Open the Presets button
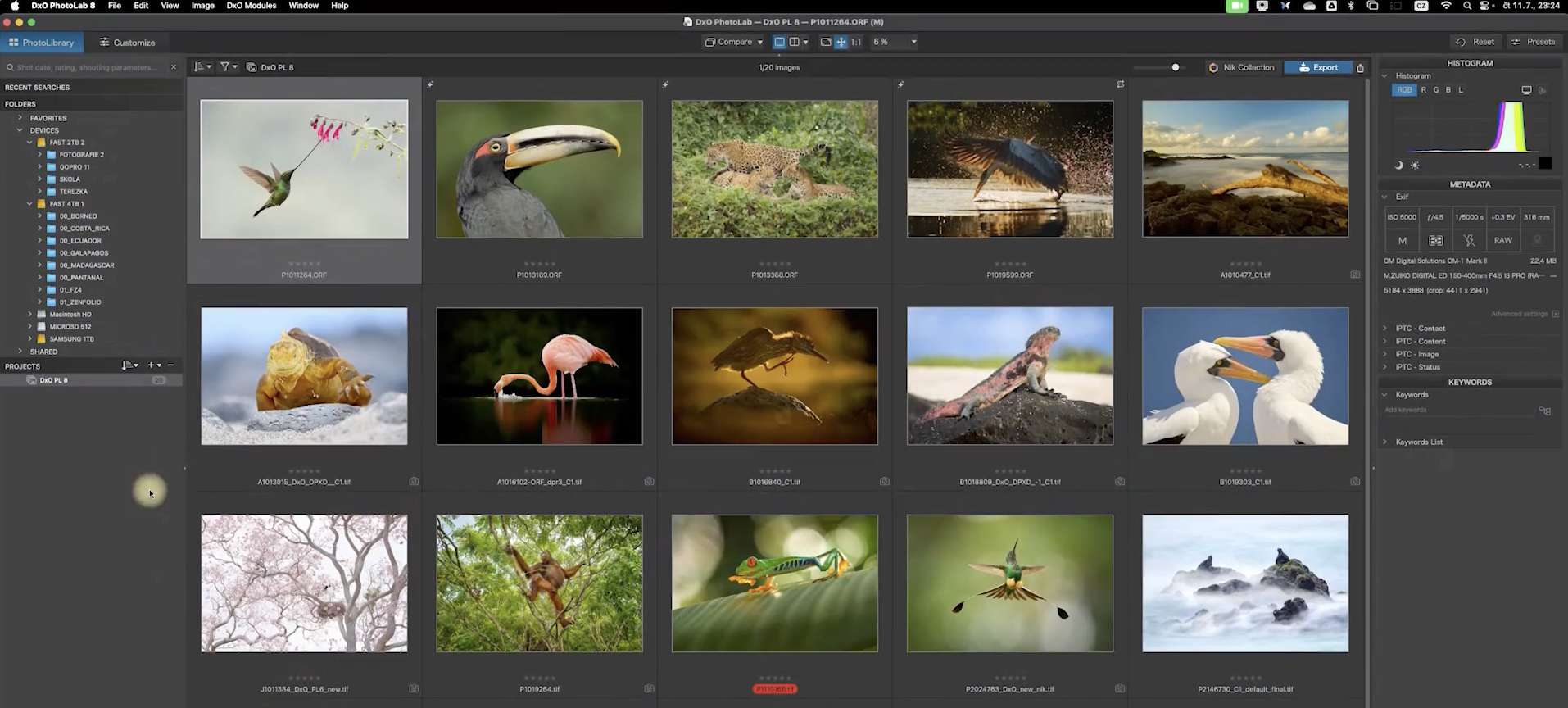Viewport: 1568px width, 708px height. point(1534,42)
